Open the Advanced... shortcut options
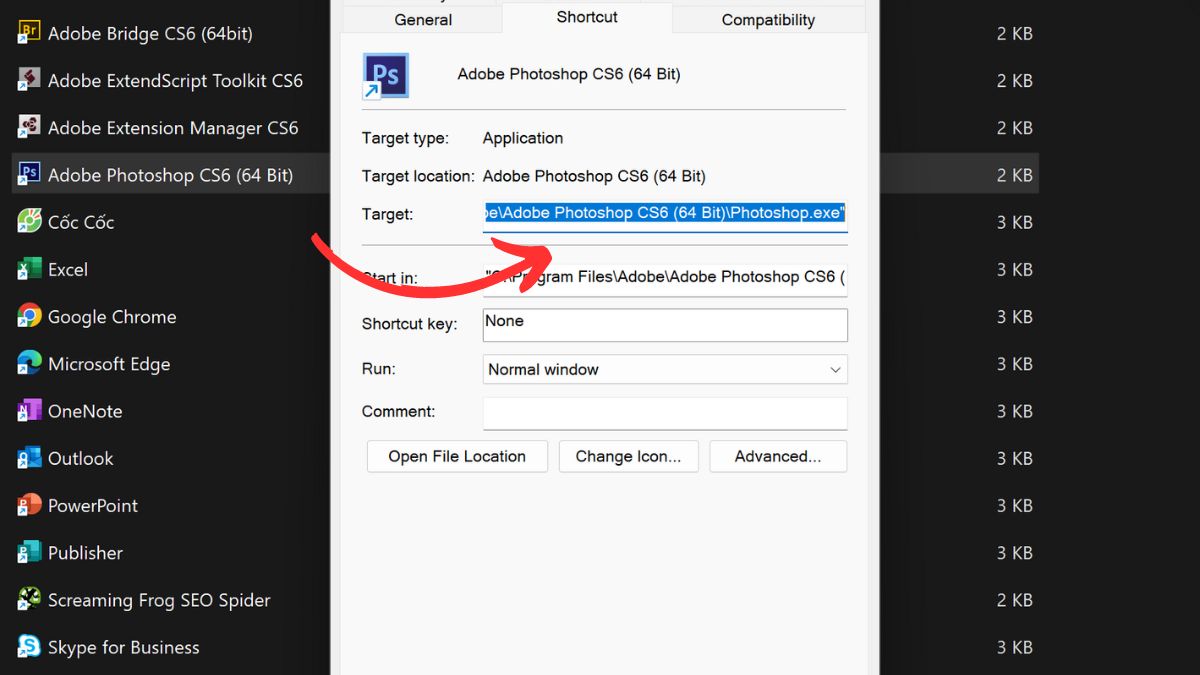This screenshot has width=1200, height=675. 778,456
